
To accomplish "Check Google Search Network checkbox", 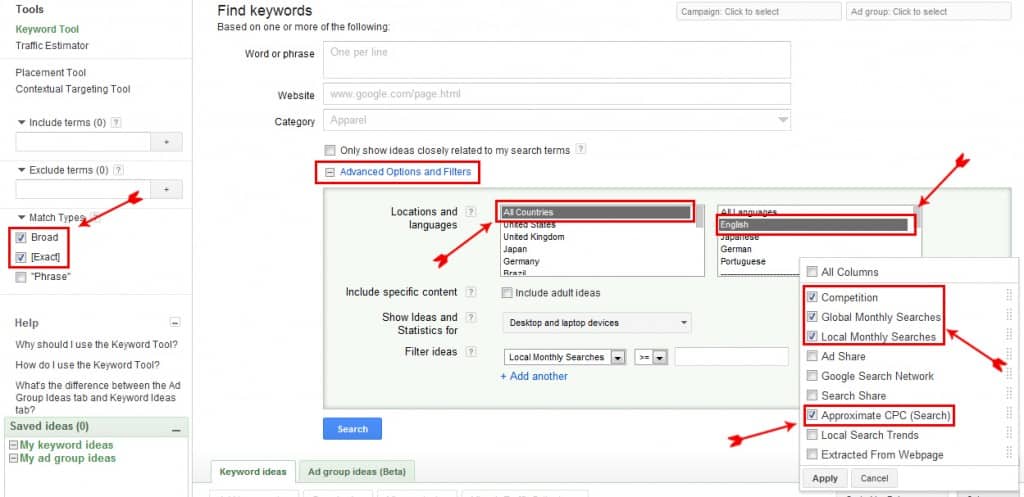I will point(812,376).
